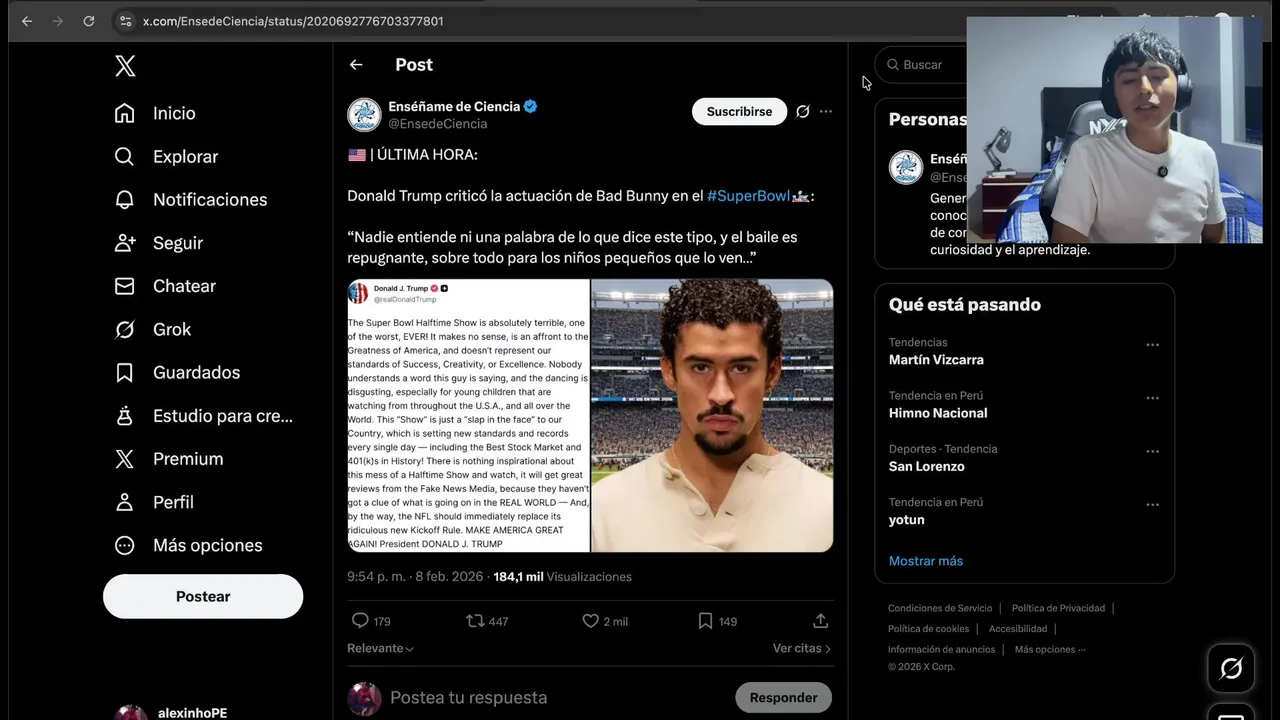This screenshot has width=1280, height=720.
Task: Click the browser reload button
Action: click(89, 21)
